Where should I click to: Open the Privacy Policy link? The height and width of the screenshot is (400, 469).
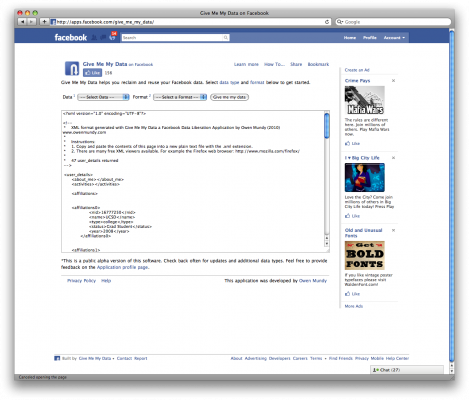[x=81, y=281]
